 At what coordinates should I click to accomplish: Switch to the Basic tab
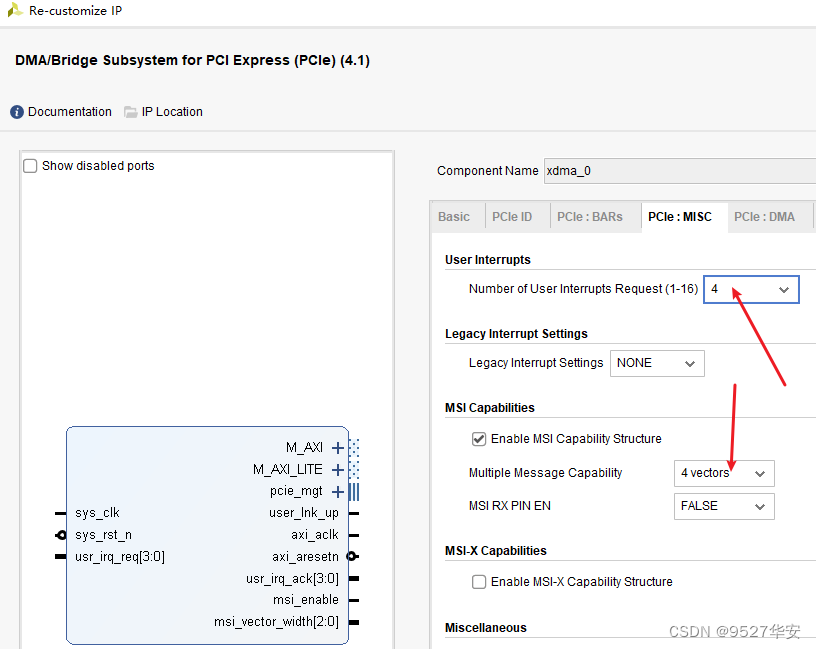454,217
